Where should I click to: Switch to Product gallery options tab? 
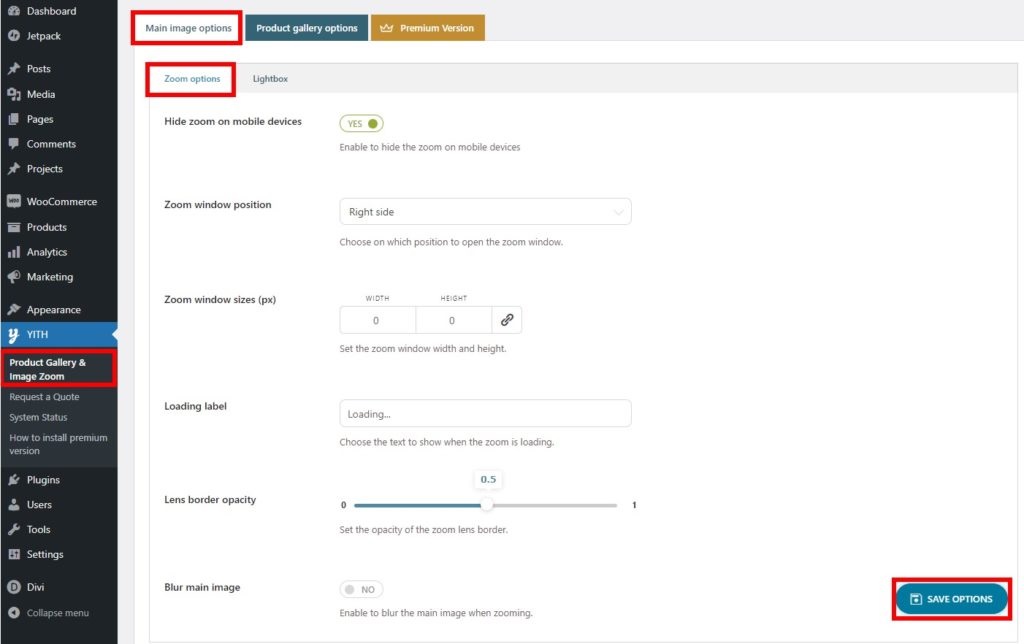point(306,28)
